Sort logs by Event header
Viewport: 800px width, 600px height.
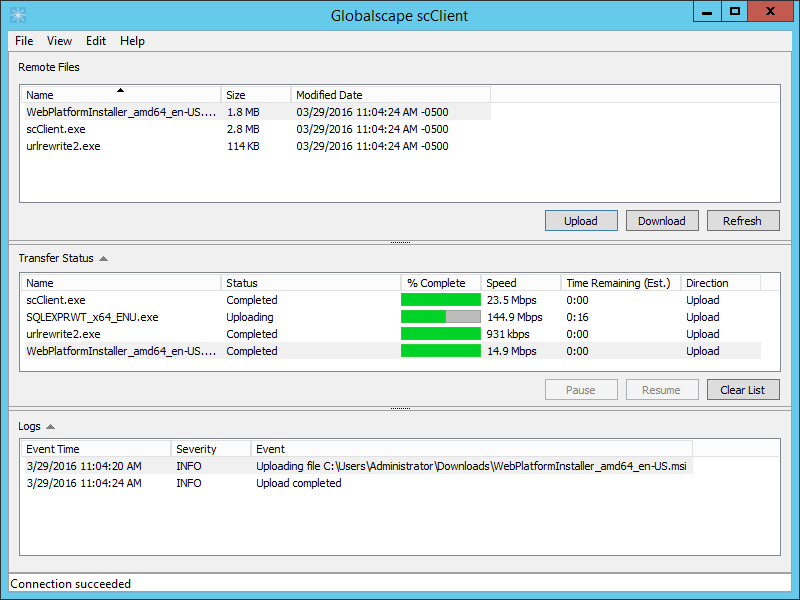(x=471, y=449)
